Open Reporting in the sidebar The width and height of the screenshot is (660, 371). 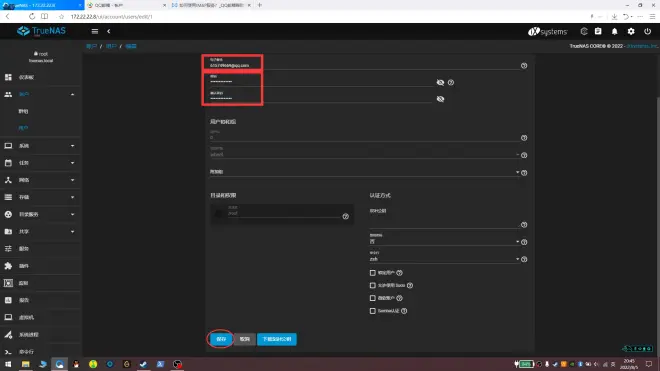(x=40, y=300)
